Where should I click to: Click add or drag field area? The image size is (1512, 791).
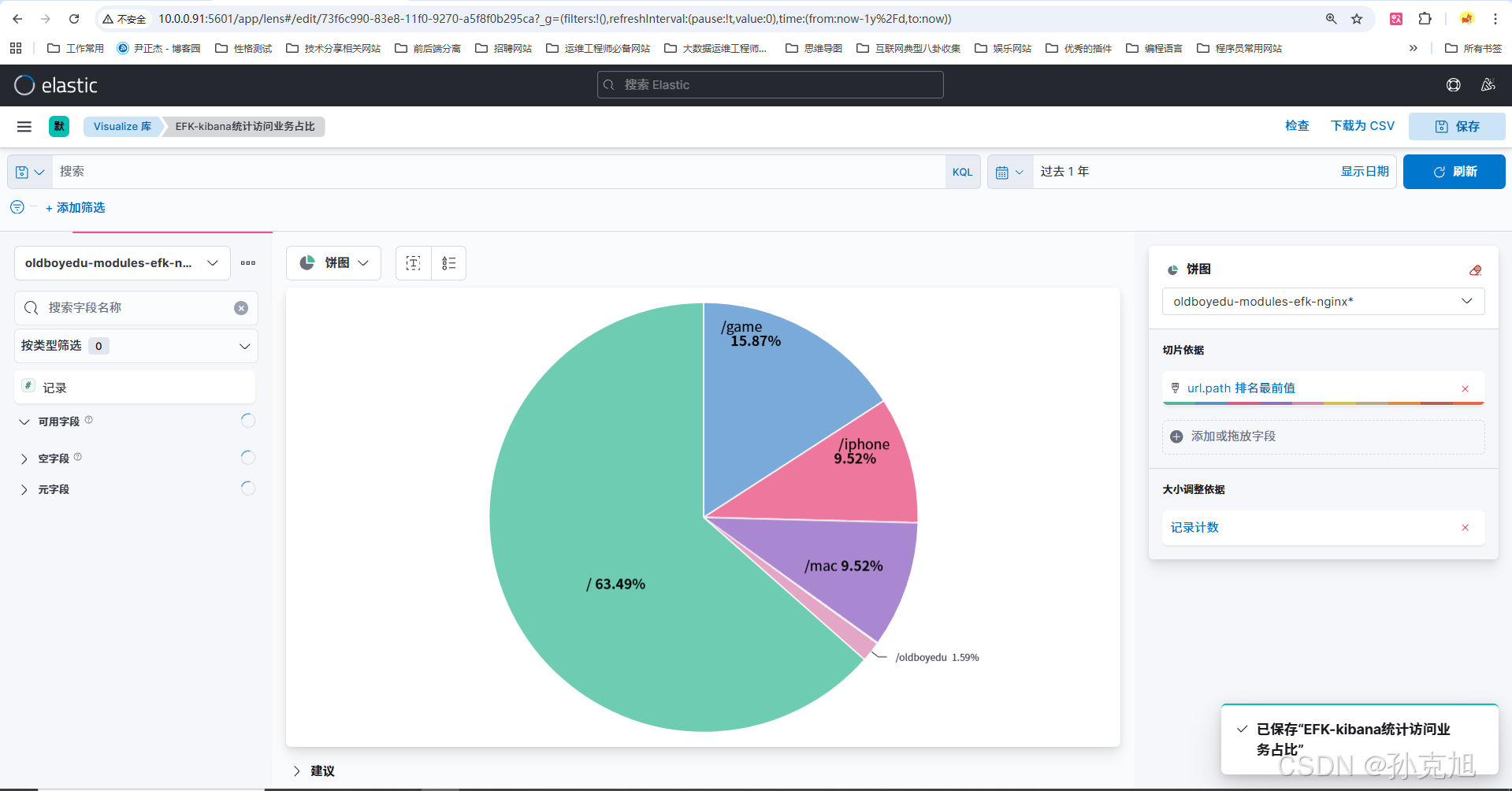(1323, 436)
